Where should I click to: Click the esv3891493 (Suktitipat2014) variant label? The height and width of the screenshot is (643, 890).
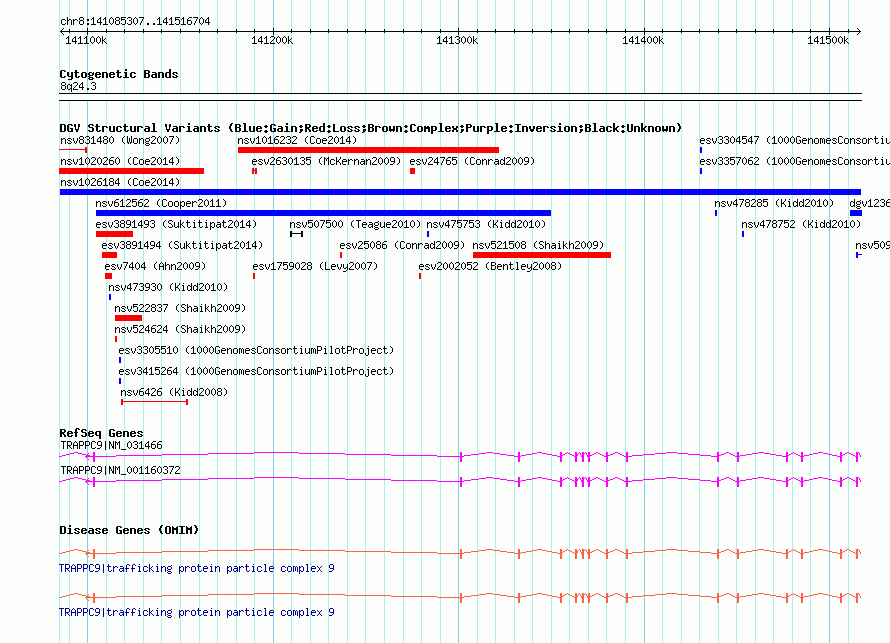[176, 224]
